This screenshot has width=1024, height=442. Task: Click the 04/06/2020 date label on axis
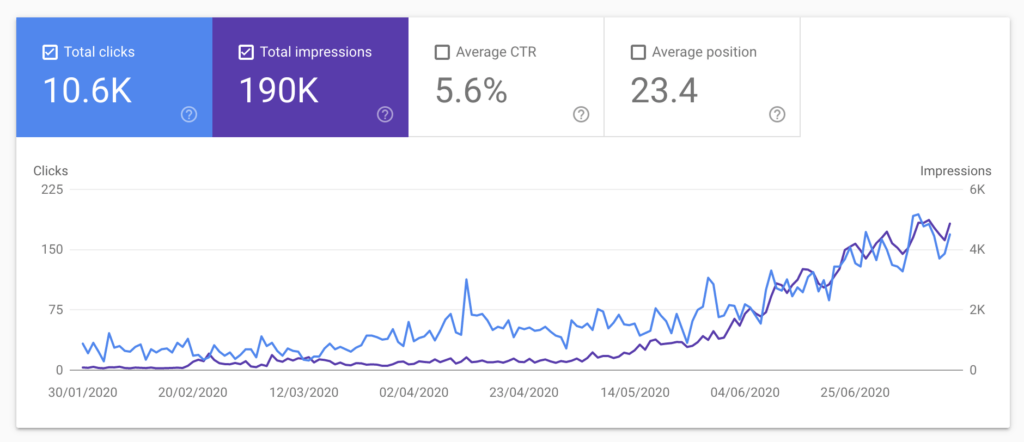click(x=745, y=393)
